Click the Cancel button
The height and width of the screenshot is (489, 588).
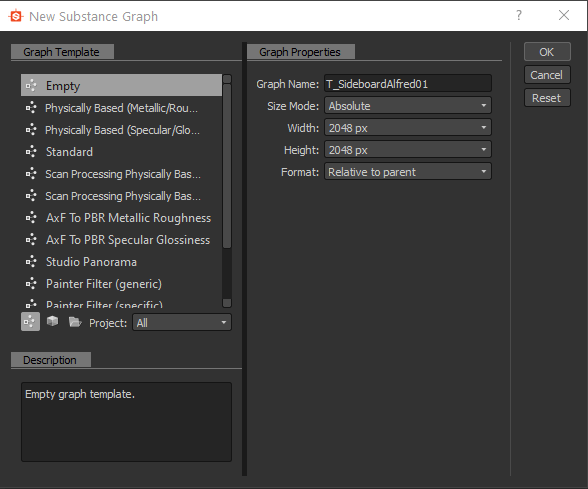(x=547, y=75)
